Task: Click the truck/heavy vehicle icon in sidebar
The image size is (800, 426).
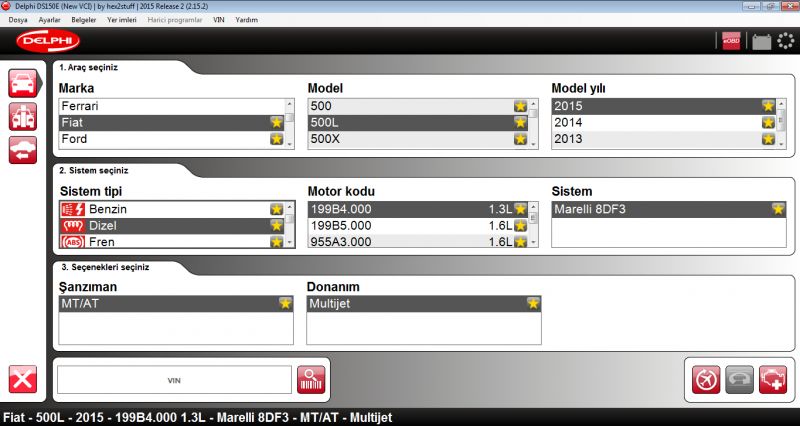Action: pyautogui.click(x=23, y=116)
